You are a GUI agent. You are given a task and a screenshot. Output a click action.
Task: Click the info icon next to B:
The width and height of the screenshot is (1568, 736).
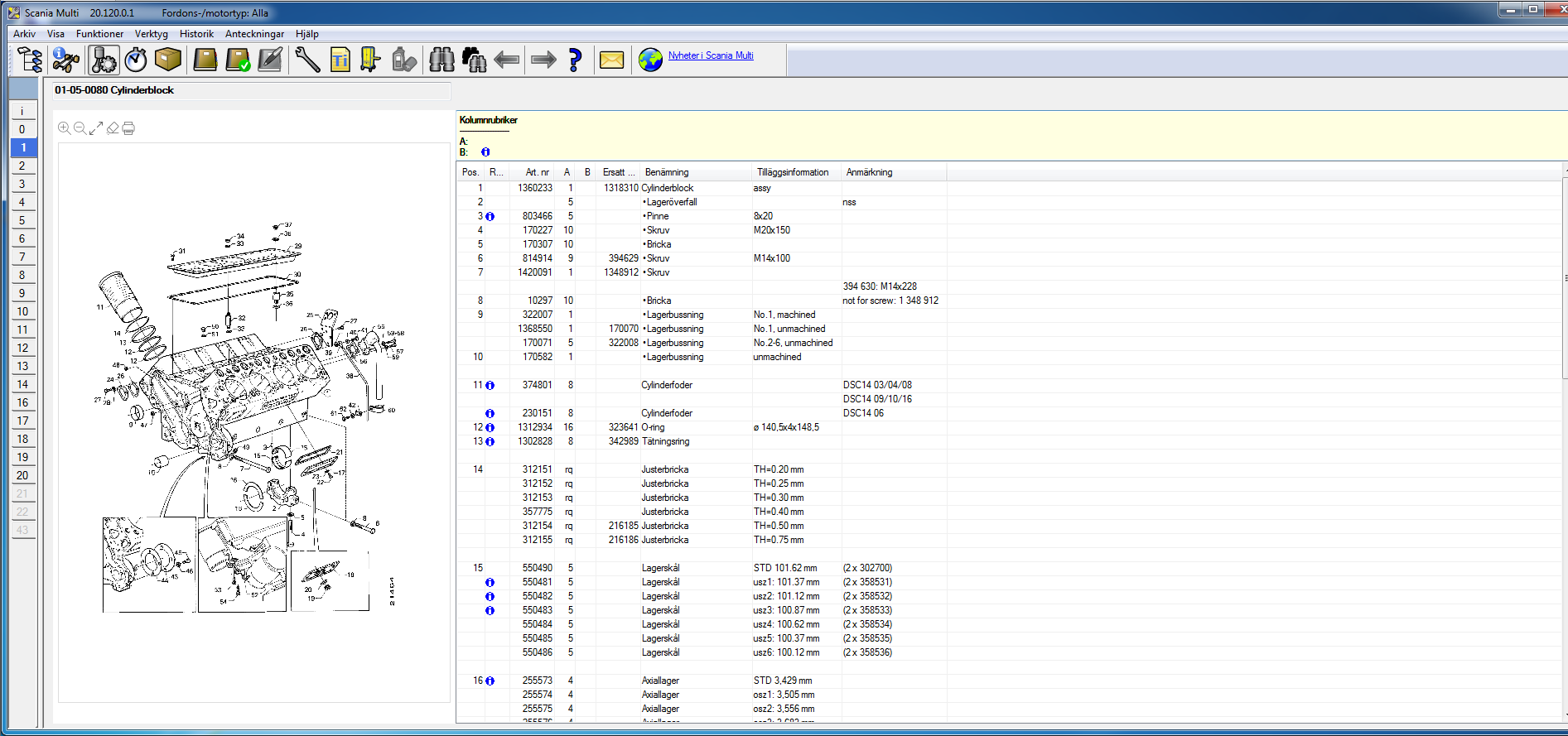485,152
